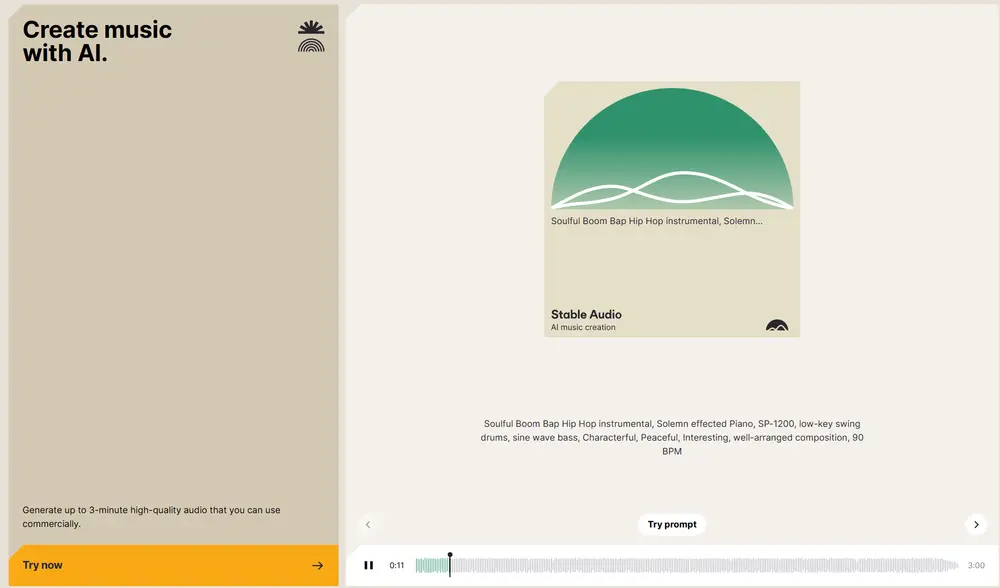
Task: Pause the audio playback
Action: pyautogui.click(x=368, y=565)
